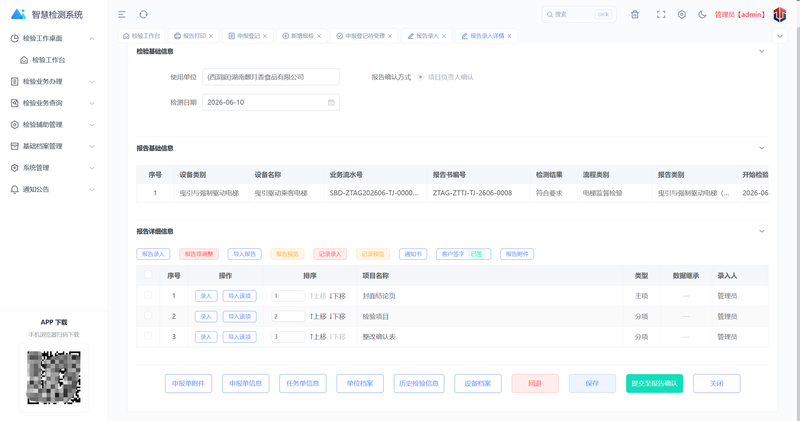
Task: Click the green 提交至报告确认 button
Action: tap(654, 383)
